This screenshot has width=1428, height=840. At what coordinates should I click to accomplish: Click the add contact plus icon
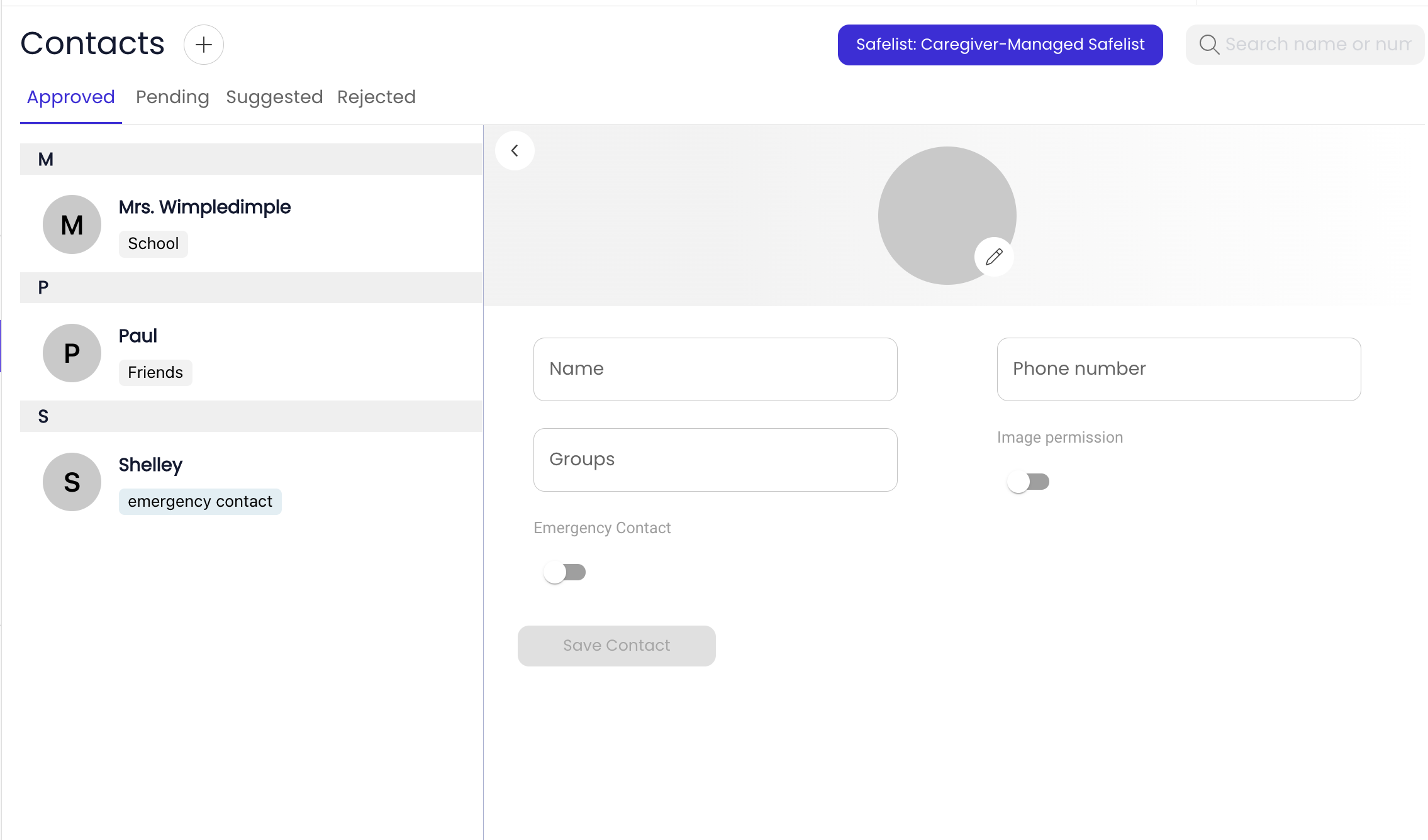[x=203, y=45]
